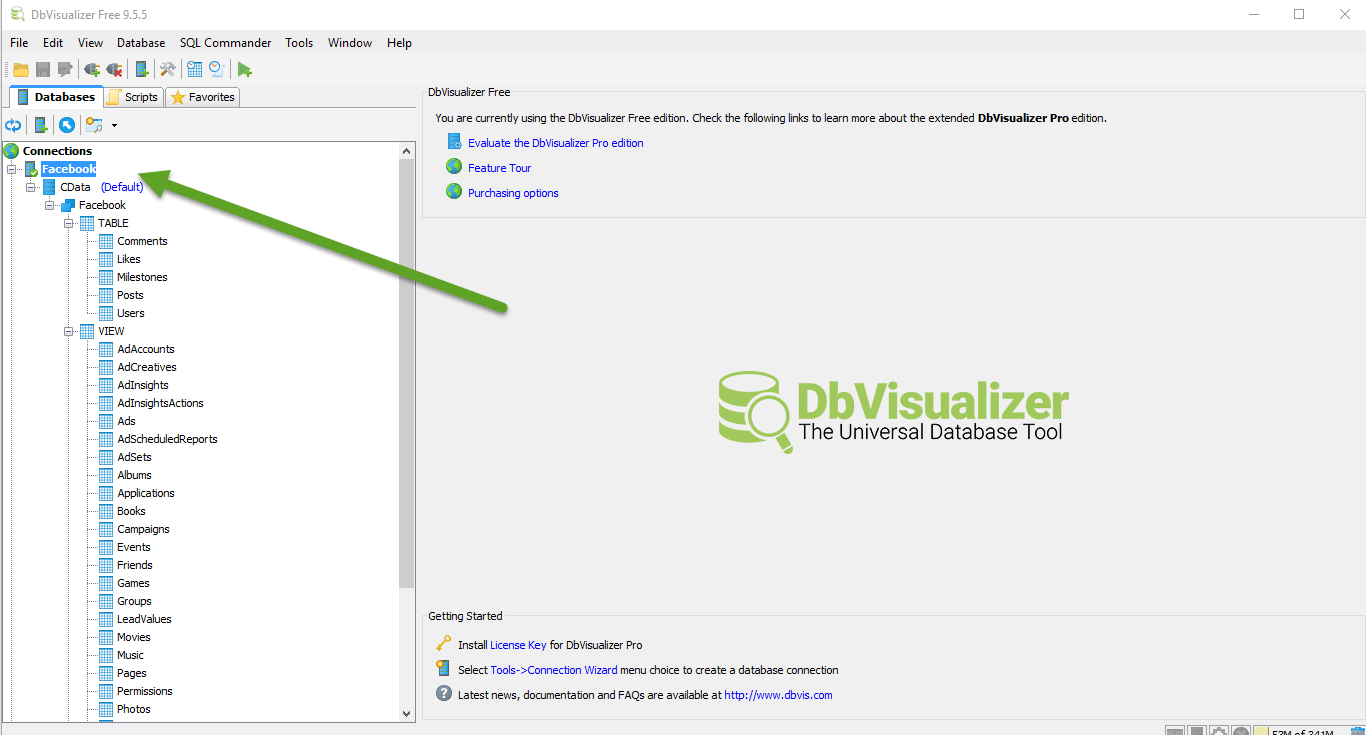Reload the database tree with the blue arrows icon
The height and width of the screenshot is (735, 1366).
[13, 125]
